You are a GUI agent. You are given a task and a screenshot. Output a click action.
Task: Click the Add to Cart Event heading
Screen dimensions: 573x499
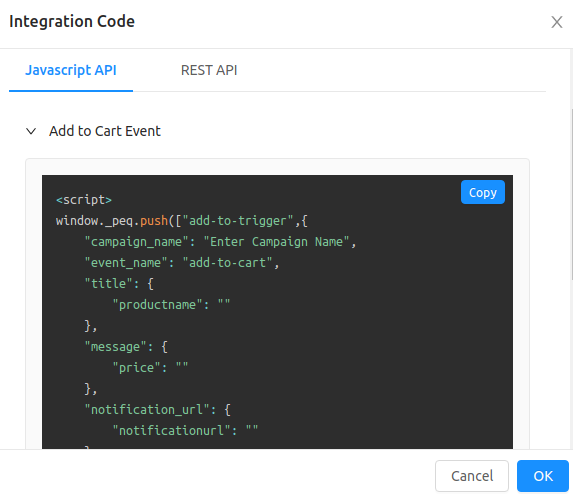pos(105,131)
